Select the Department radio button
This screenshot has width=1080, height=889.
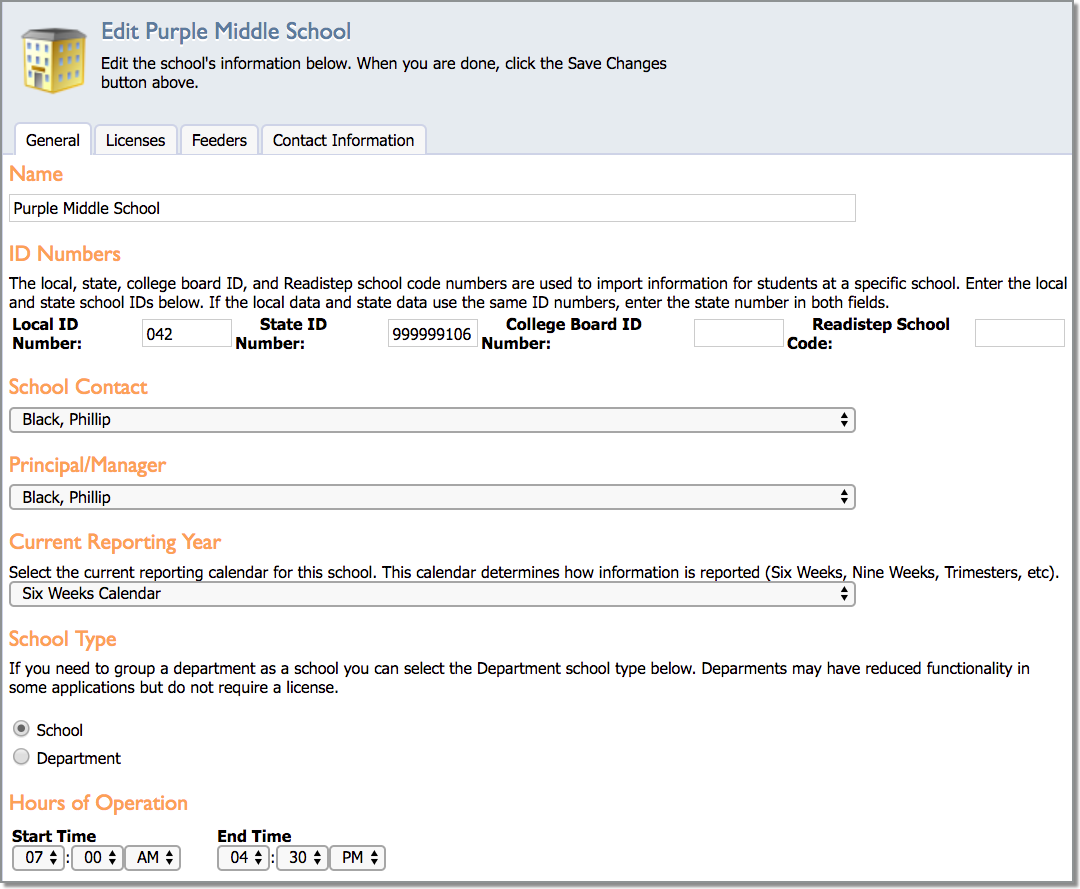(x=21, y=757)
